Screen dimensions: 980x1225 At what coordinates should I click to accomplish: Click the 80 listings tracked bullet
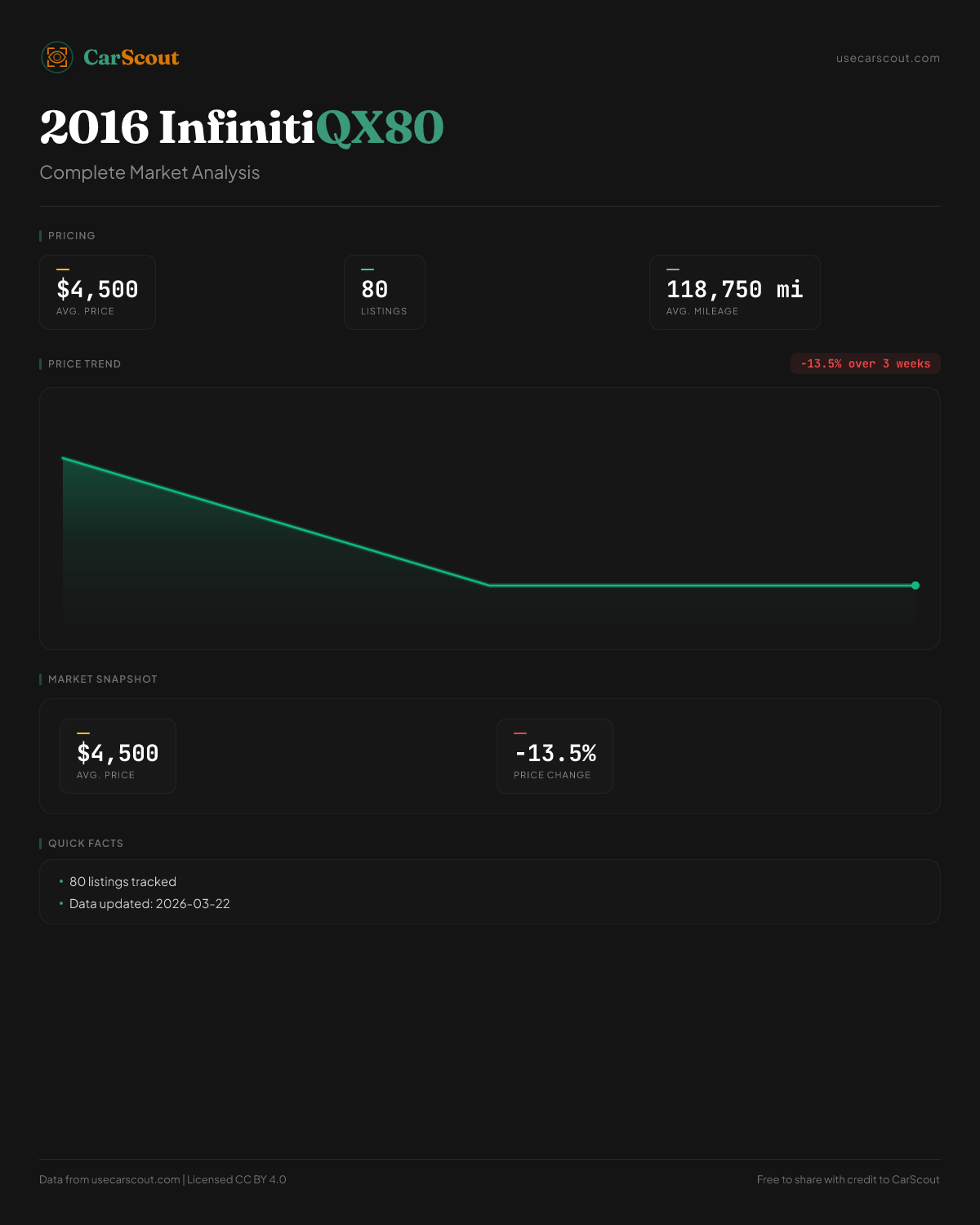tap(122, 882)
